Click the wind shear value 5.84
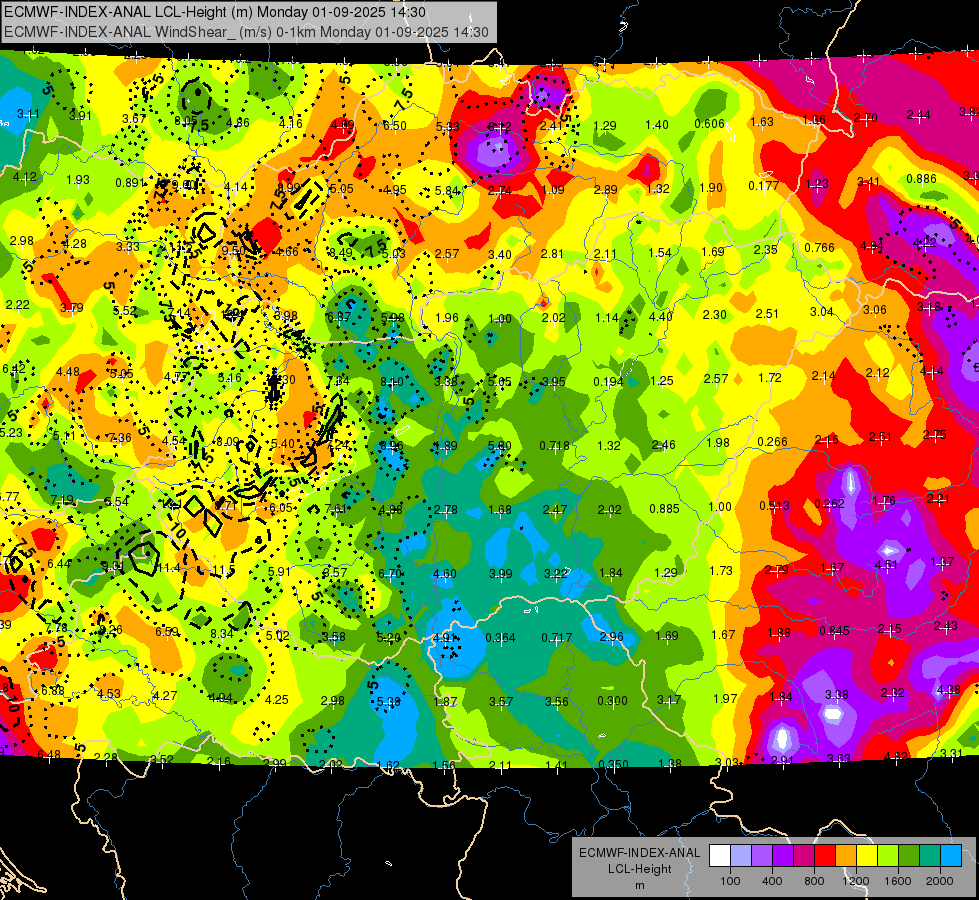This screenshot has height=900, width=979. [447, 190]
